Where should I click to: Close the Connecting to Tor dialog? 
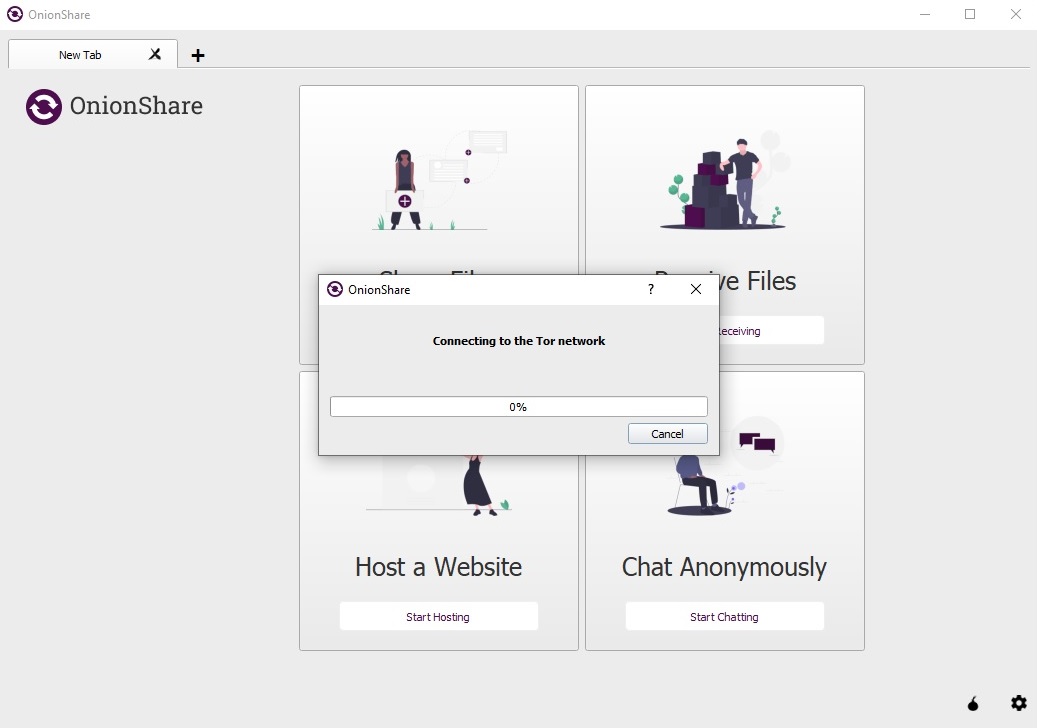pos(696,289)
